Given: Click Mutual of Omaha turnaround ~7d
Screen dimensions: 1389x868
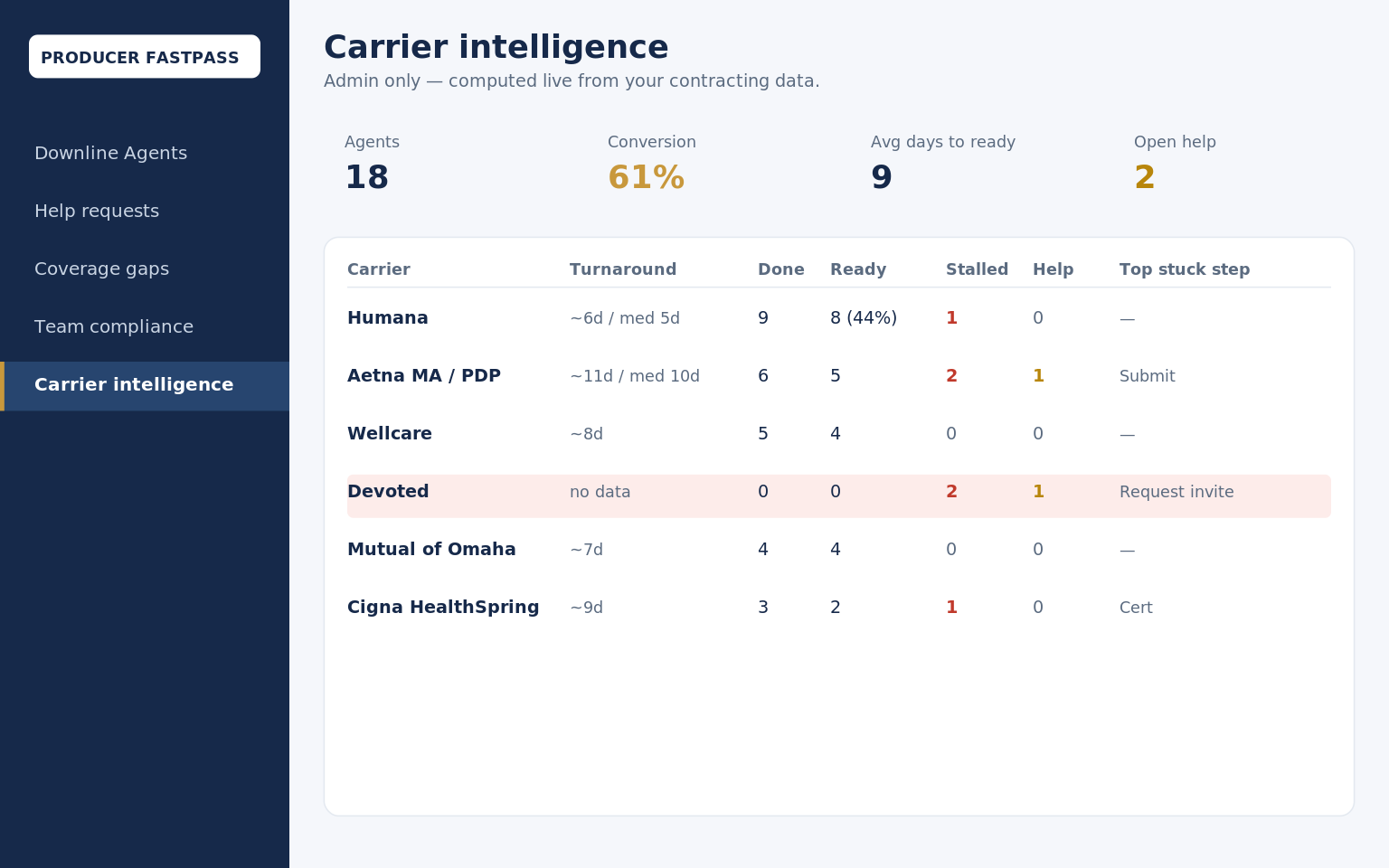Looking at the screenshot, I should pyautogui.click(x=586, y=550).
